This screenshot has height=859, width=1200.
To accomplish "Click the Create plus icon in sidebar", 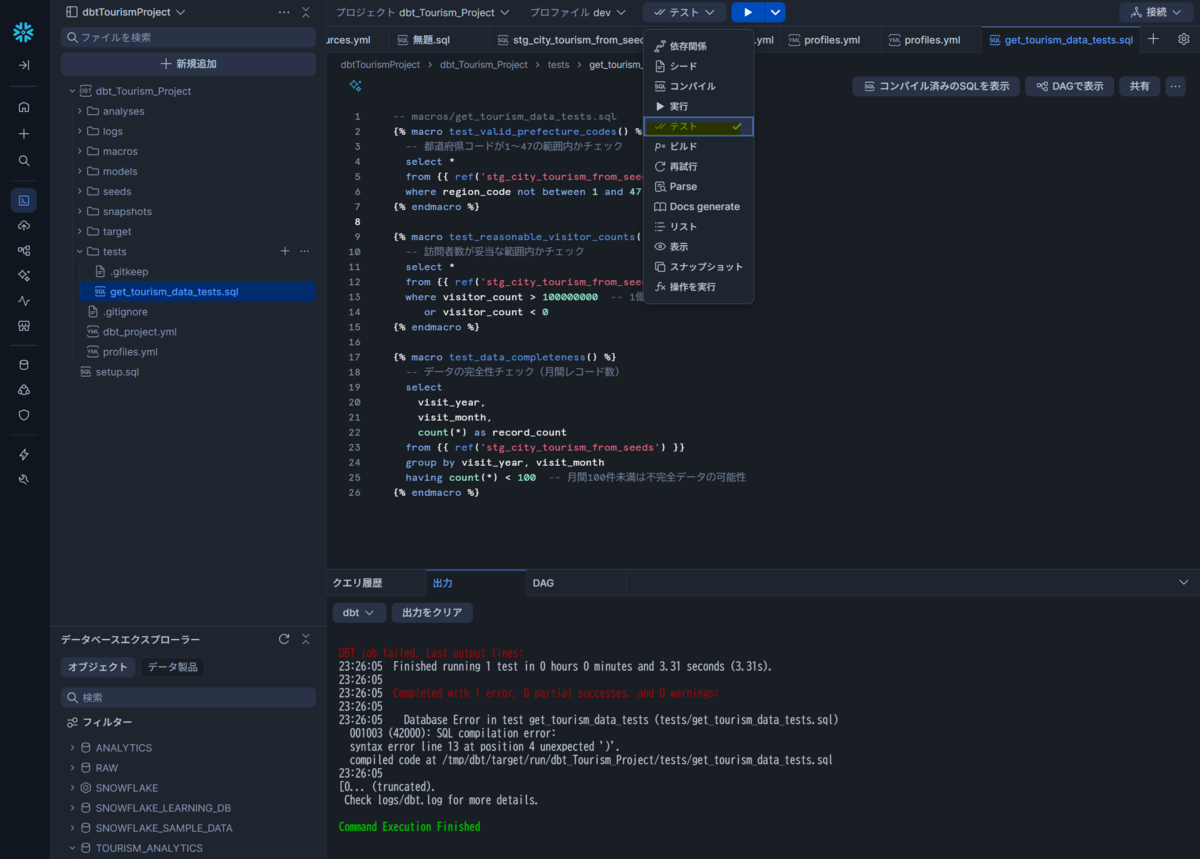I will coord(24,134).
